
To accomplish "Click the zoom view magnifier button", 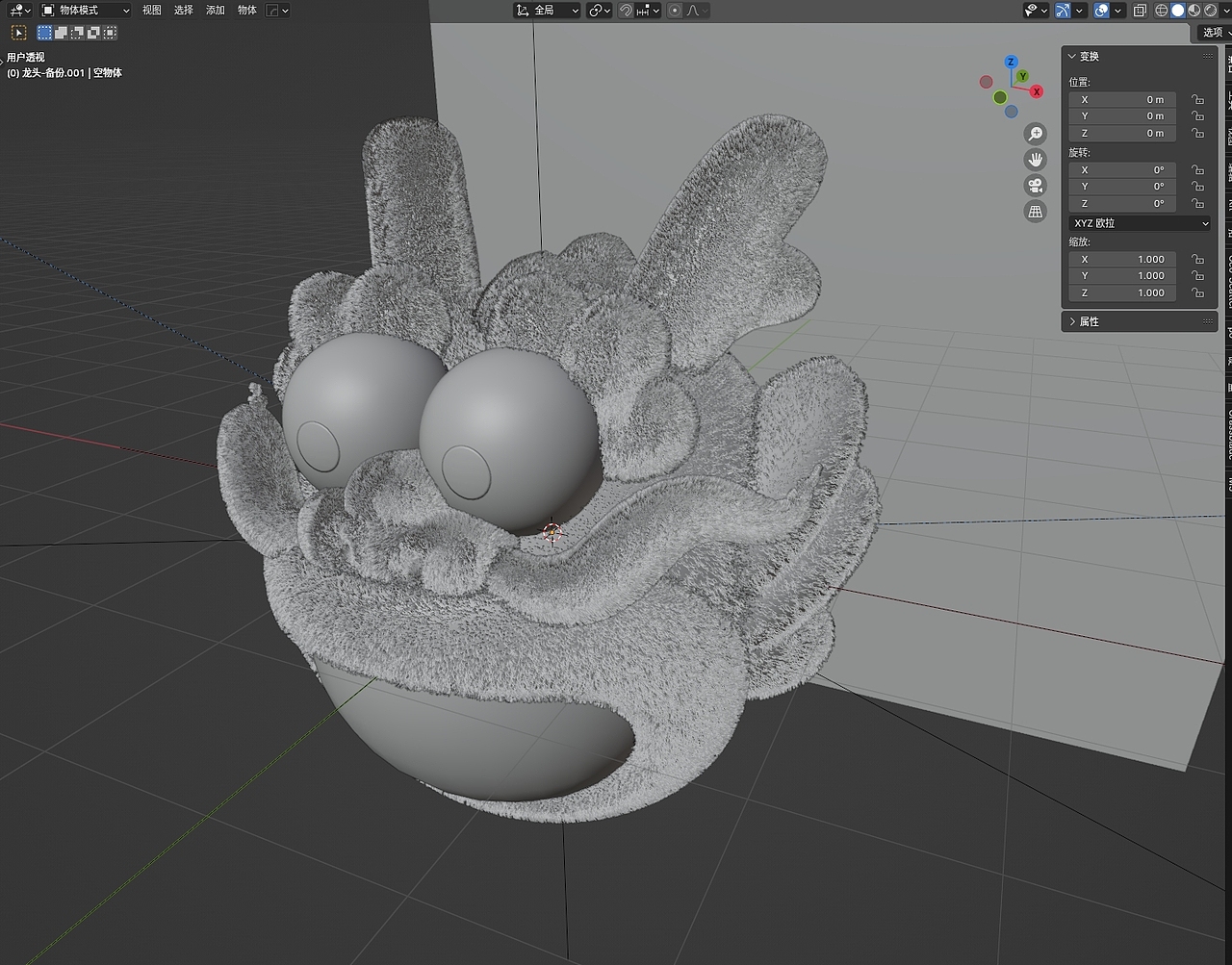I will [x=1036, y=134].
